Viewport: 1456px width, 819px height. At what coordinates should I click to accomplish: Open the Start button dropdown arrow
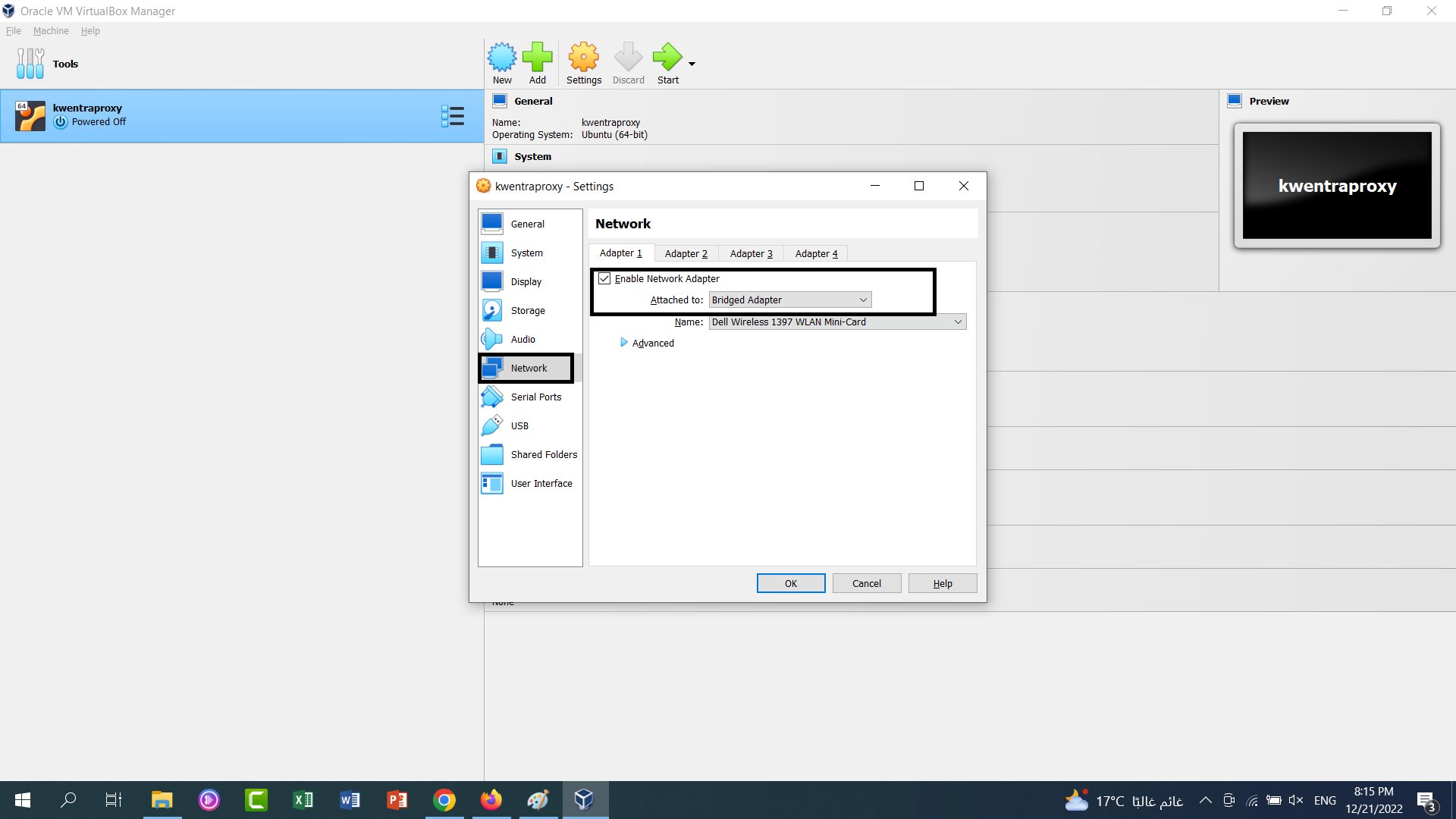[692, 64]
